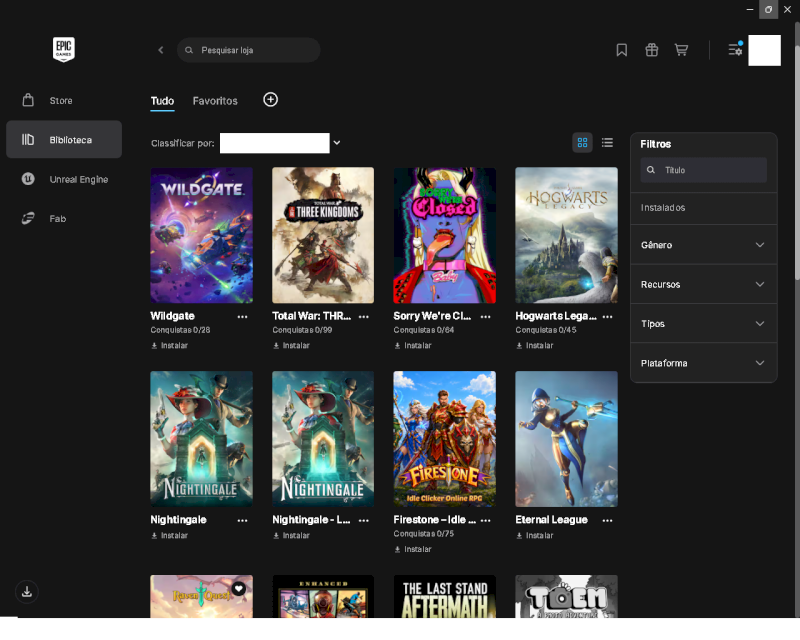Click the Título filter search field
The height and width of the screenshot is (640, 800).
click(704, 170)
